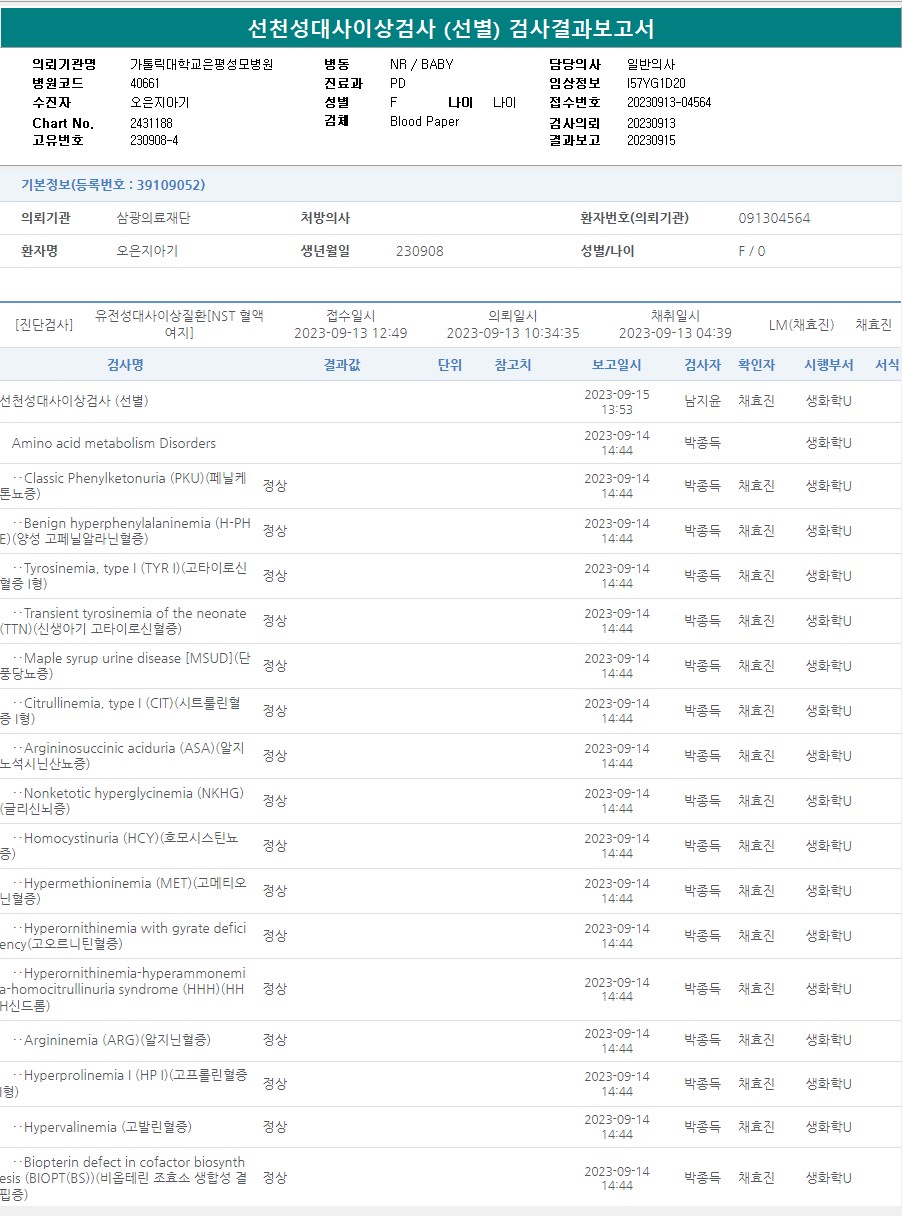Click the Amino acid metabolism Disorders group
Screen dimensions: 902x1216
[114, 443]
